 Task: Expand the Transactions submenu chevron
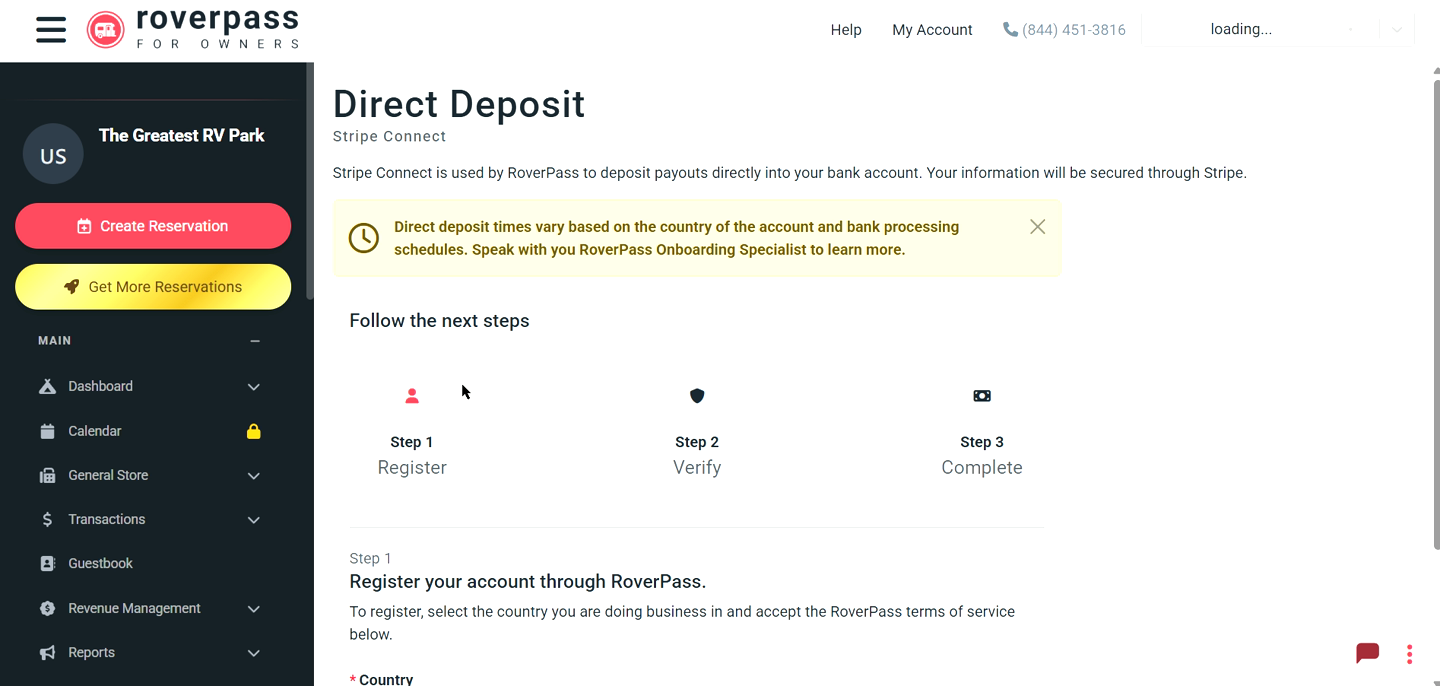(x=254, y=520)
